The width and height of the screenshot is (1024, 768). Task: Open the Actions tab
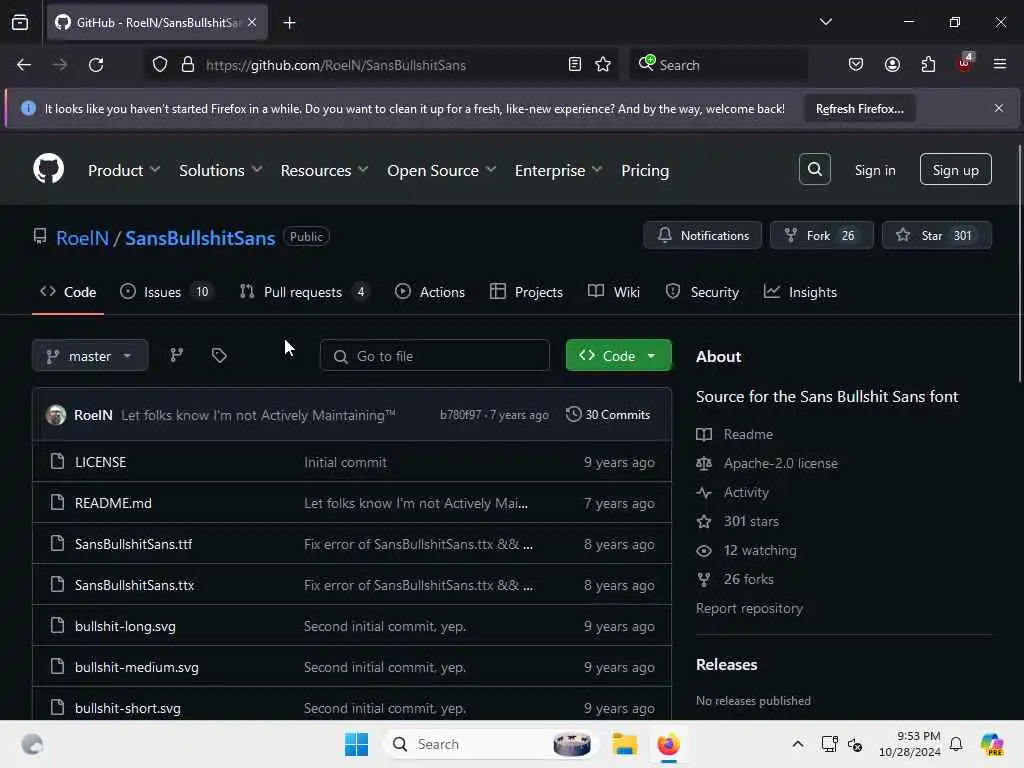point(430,292)
